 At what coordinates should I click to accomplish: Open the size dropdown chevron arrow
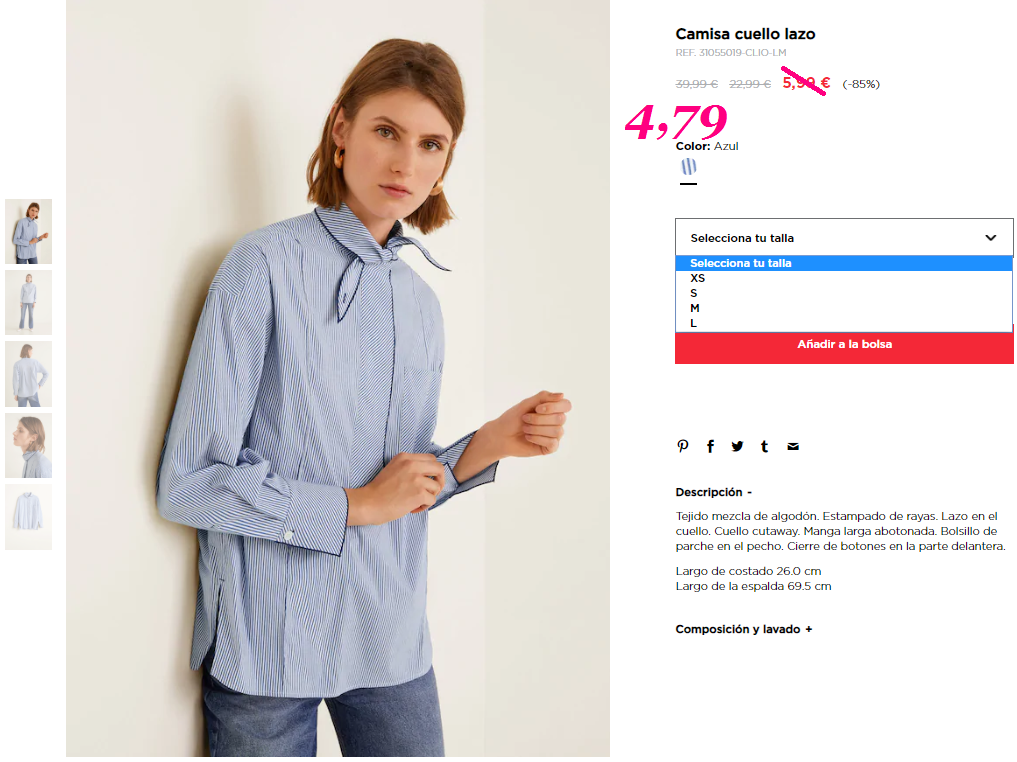tap(990, 238)
